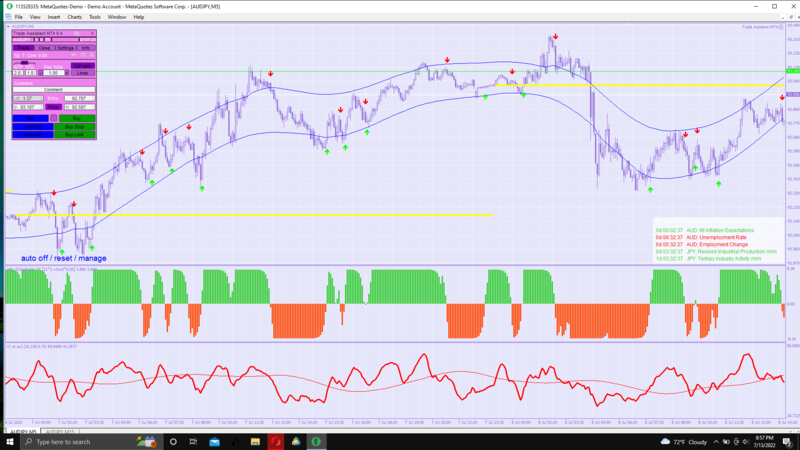
Task: Open Task View from the taskbar
Action: [x=193, y=441]
